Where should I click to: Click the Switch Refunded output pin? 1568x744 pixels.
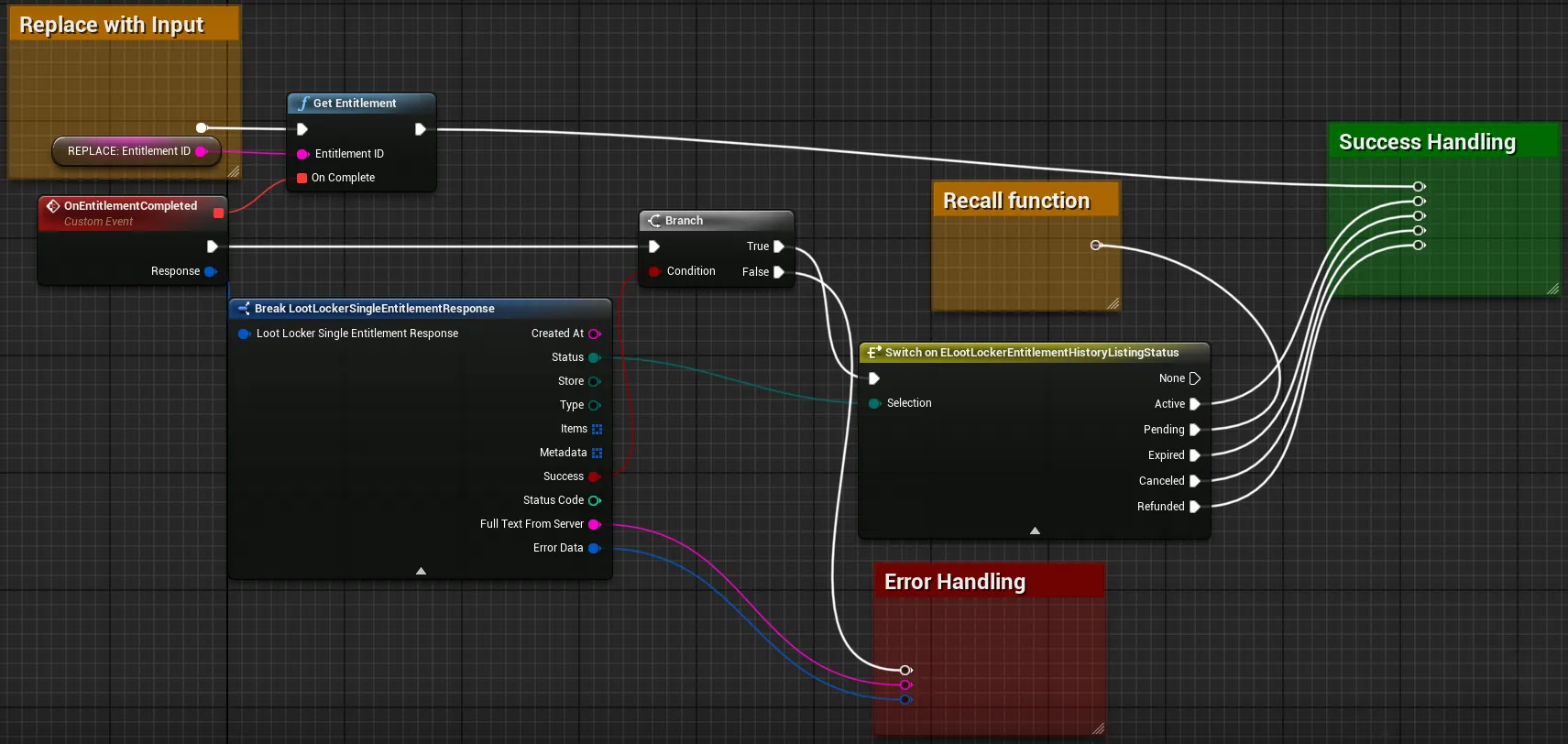1195,507
